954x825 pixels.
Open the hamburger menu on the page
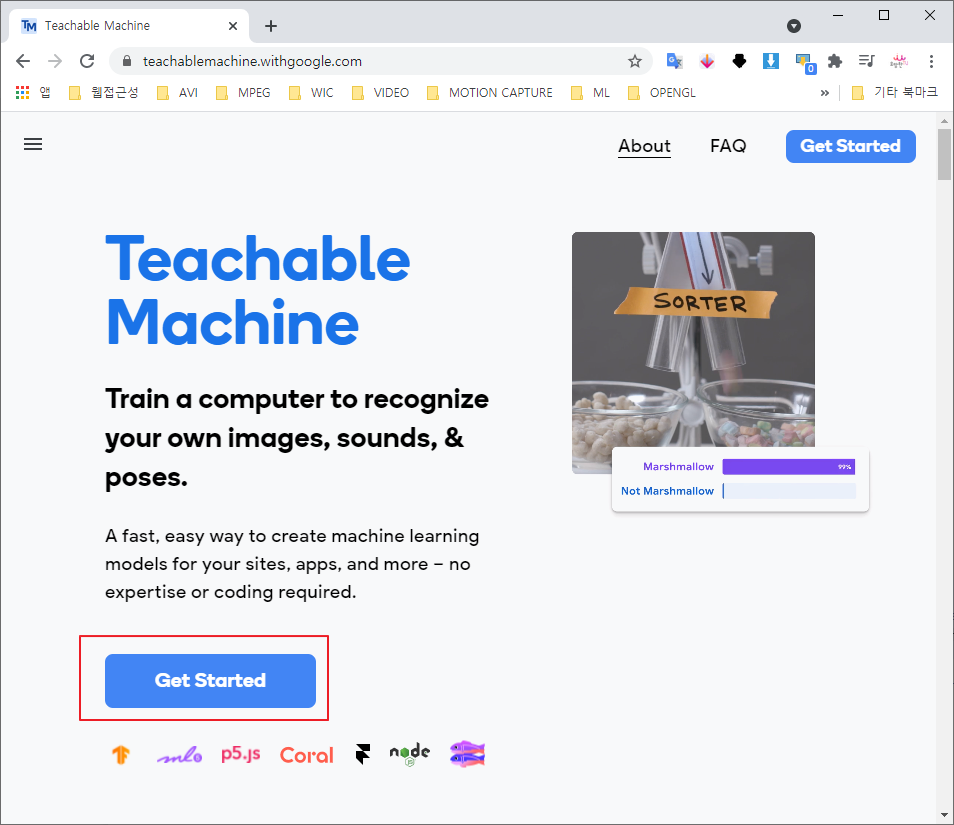coord(33,144)
